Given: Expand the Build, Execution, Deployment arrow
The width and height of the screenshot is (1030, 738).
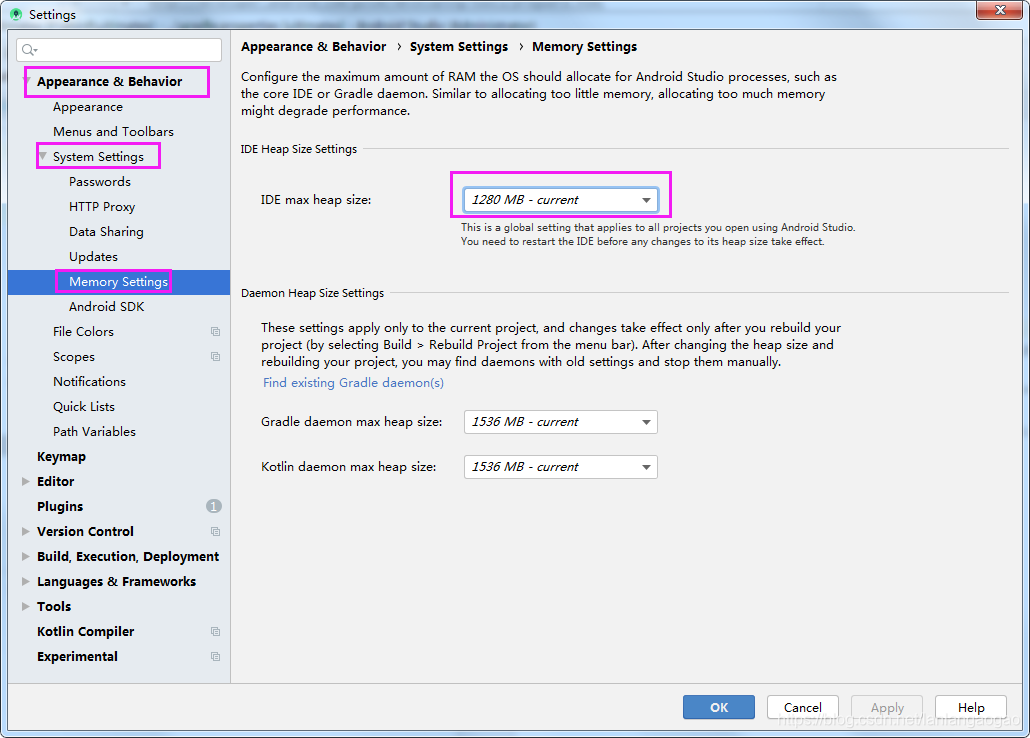Looking at the screenshot, I should pyautogui.click(x=26, y=557).
